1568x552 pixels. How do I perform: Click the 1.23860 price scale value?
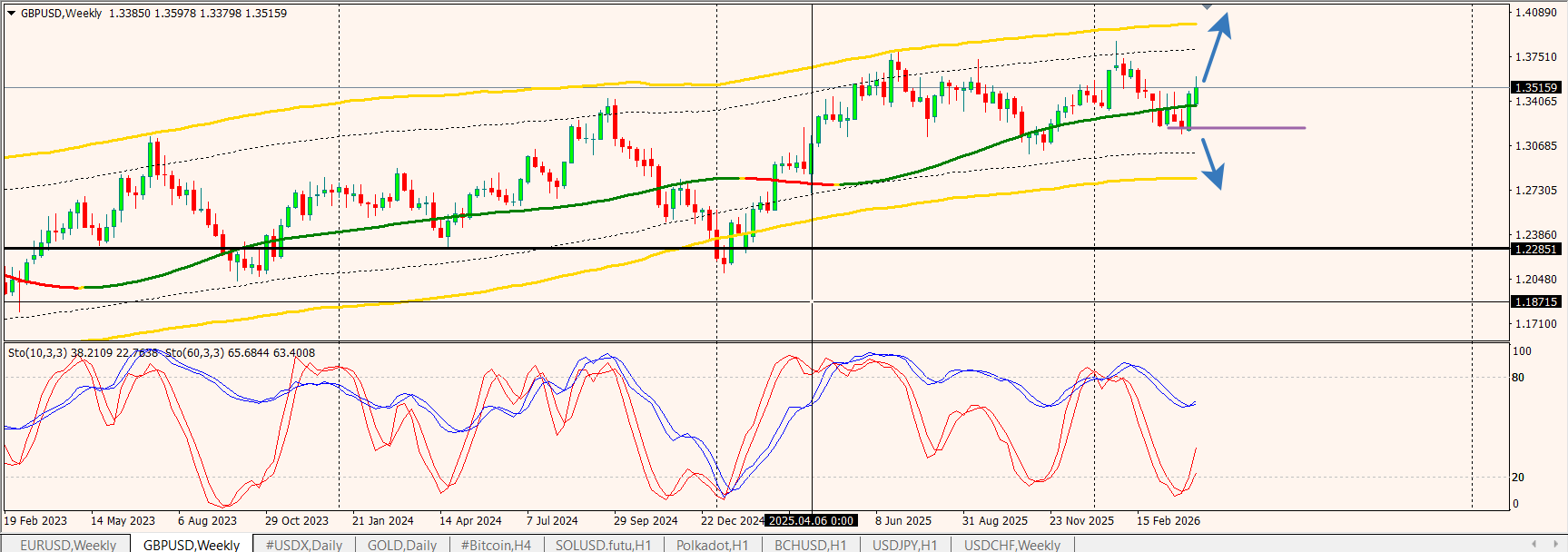pos(1536,235)
